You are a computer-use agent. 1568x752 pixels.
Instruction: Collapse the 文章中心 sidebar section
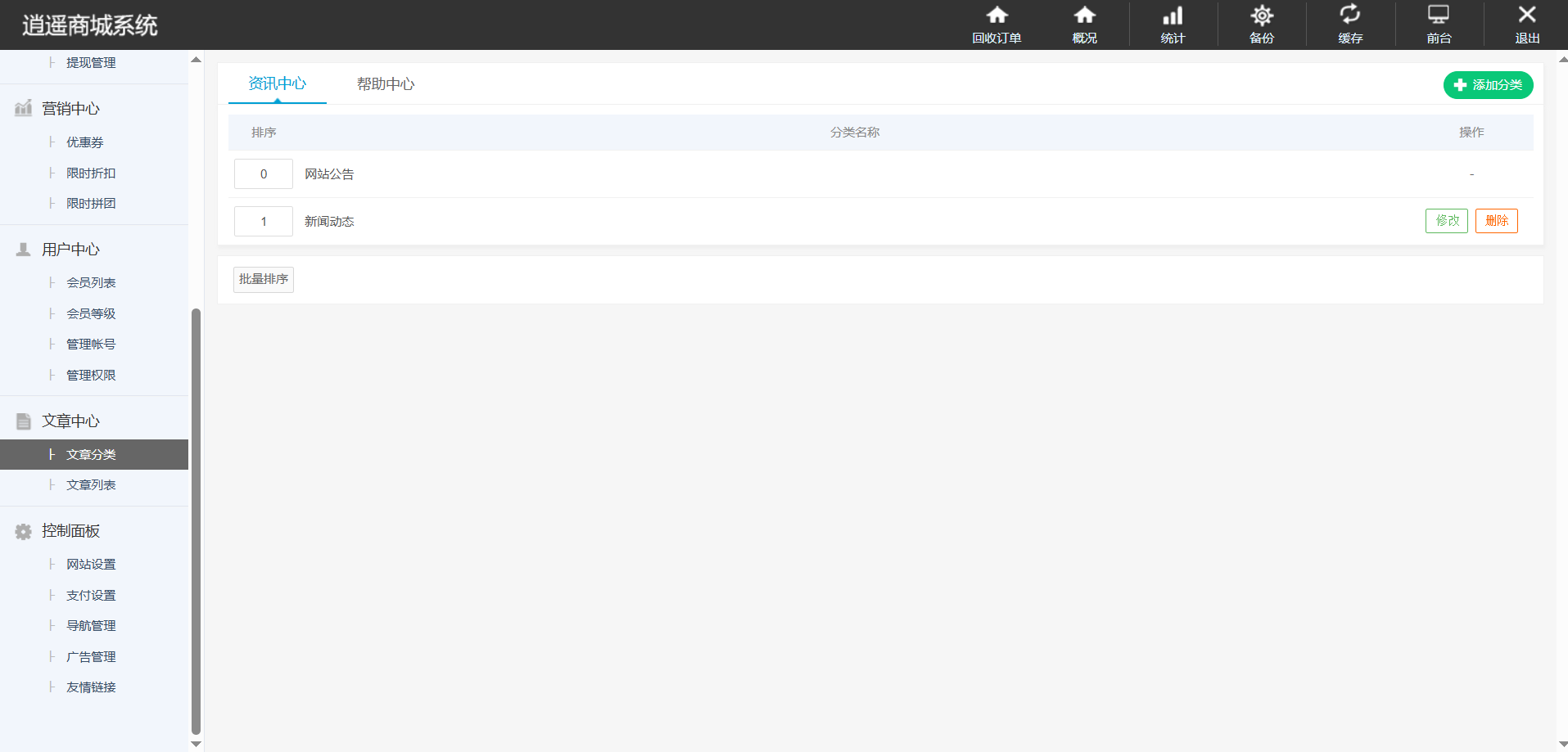70,421
